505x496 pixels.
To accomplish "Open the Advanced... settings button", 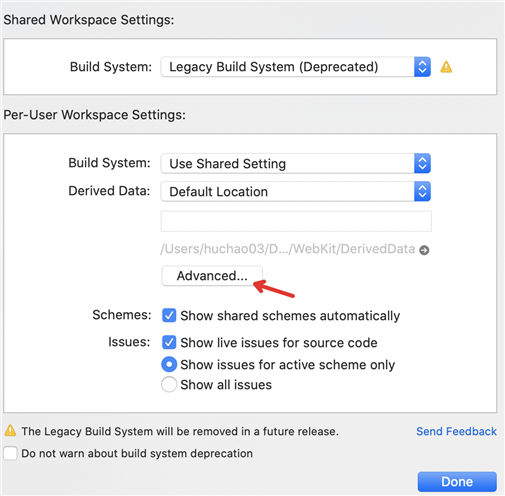I will tap(212, 276).
